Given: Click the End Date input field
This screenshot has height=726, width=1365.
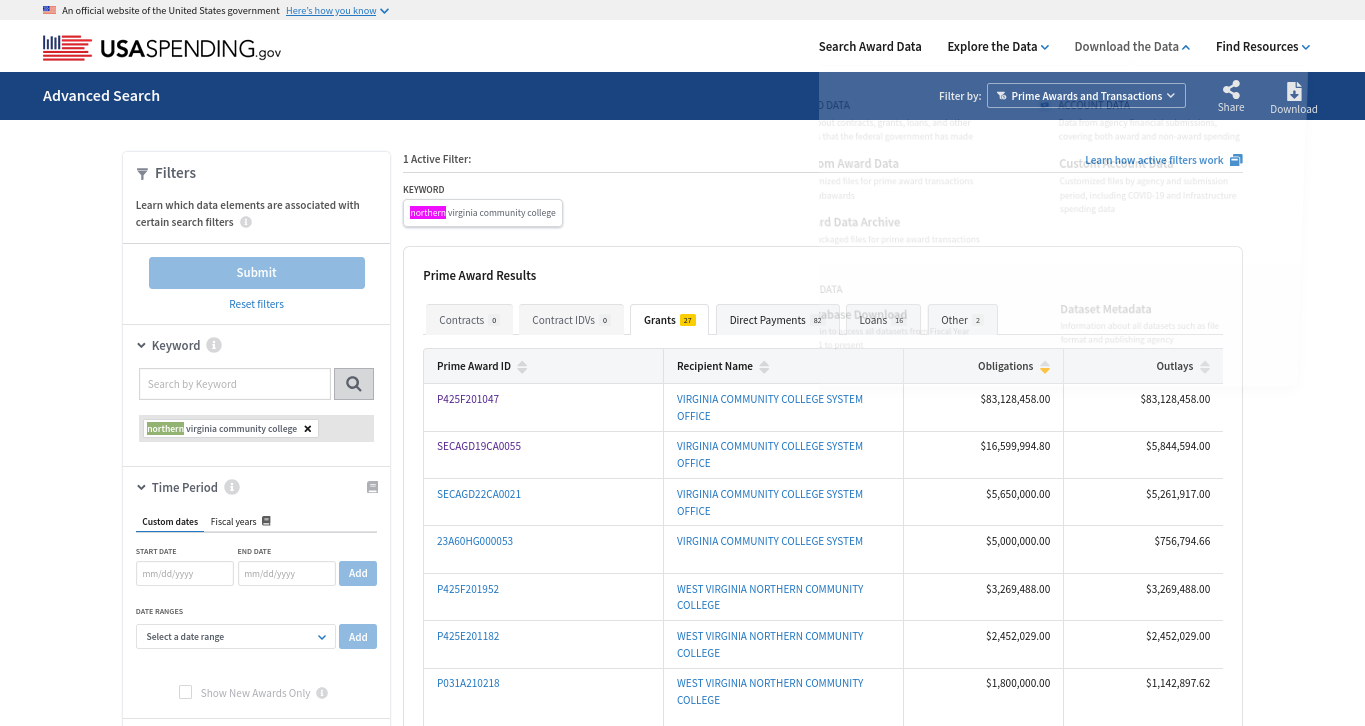Looking at the screenshot, I should coord(287,574).
